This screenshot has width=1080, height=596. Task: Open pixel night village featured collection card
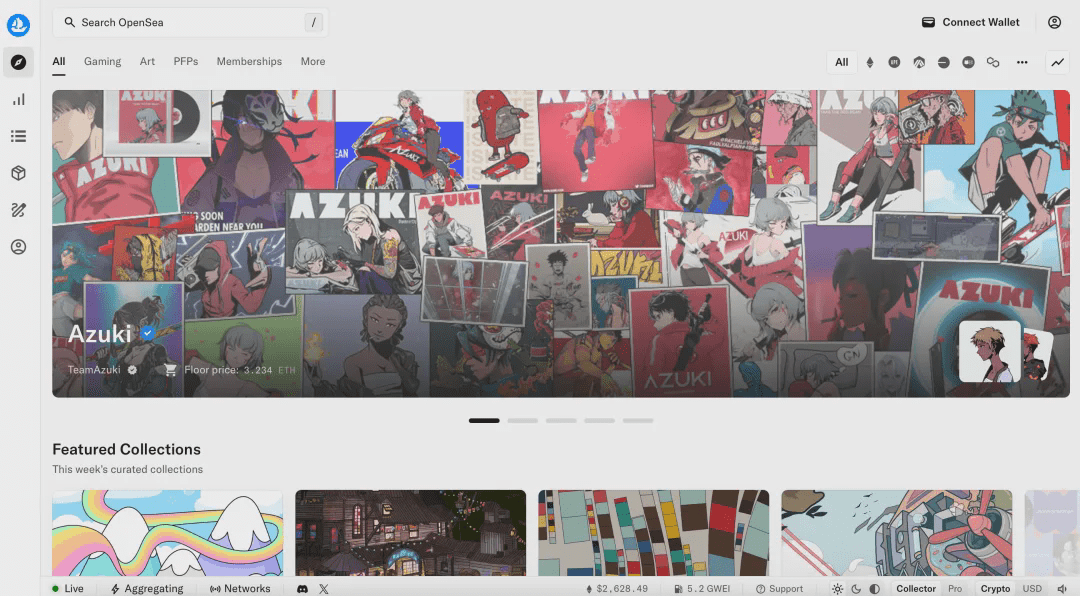click(x=411, y=533)
